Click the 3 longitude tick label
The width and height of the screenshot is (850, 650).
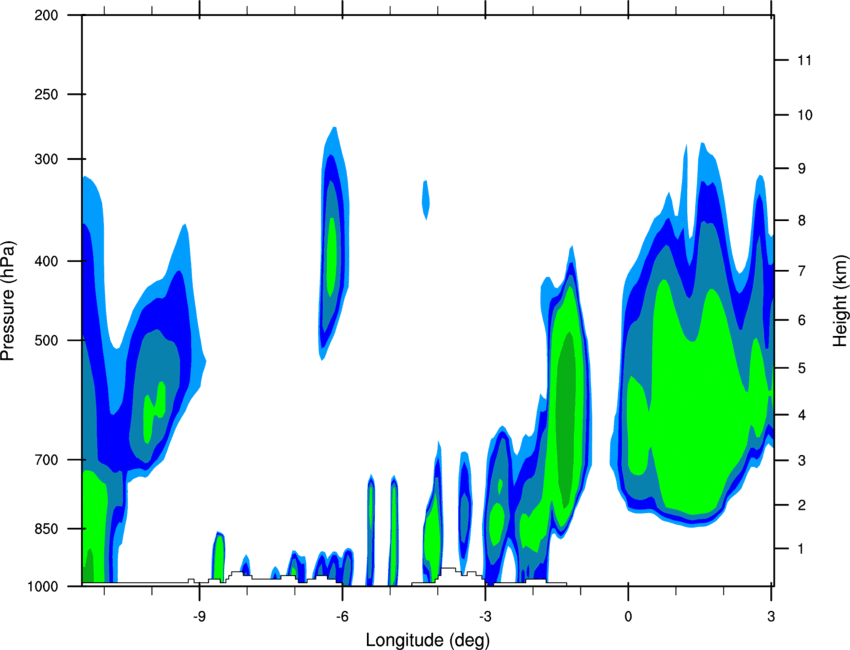click(x=771, y=617)
